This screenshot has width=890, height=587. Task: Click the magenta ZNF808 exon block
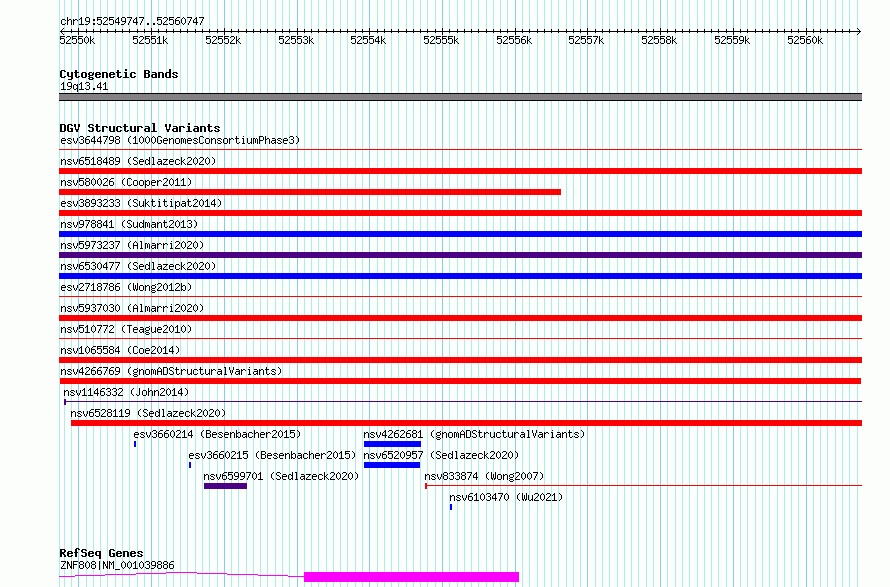tap(412, 577)
